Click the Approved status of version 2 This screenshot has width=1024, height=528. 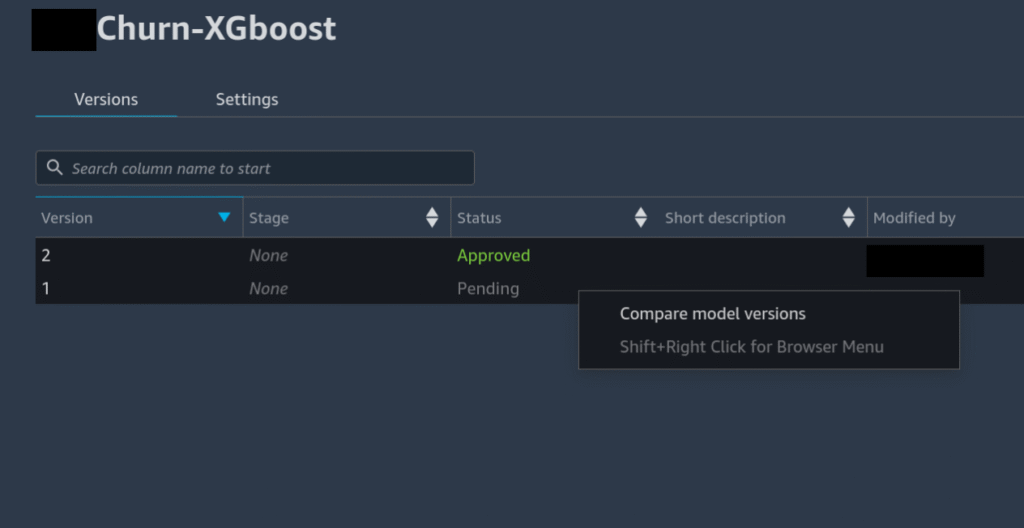click(493, 255)
